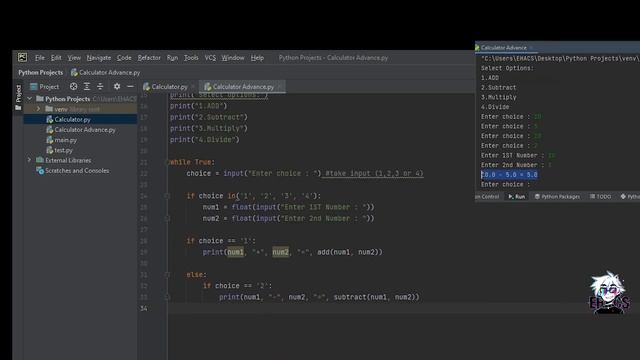Image resolution: width=640 pixels, height=360 pixels.
Task: Click file icon on Calculator.py editor tab
Action: point(147,87)
